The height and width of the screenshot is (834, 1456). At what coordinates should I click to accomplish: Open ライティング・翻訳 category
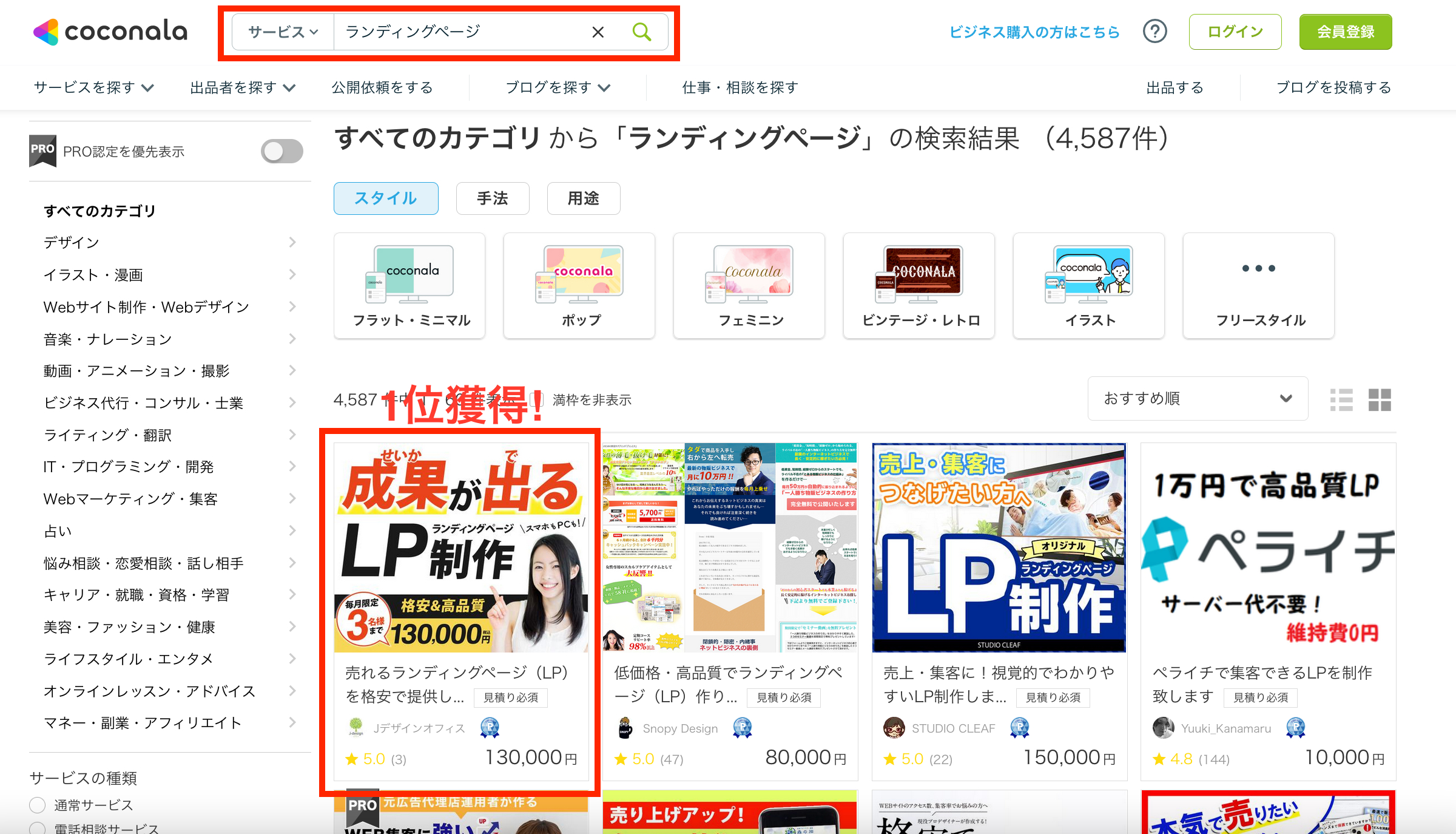click(x=108, y=435)
